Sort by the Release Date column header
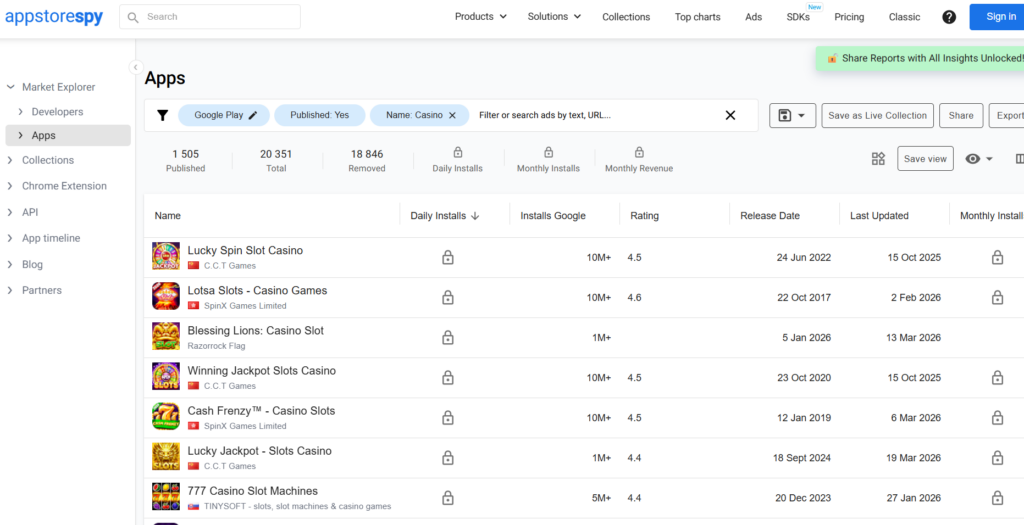 click(770, 215)
